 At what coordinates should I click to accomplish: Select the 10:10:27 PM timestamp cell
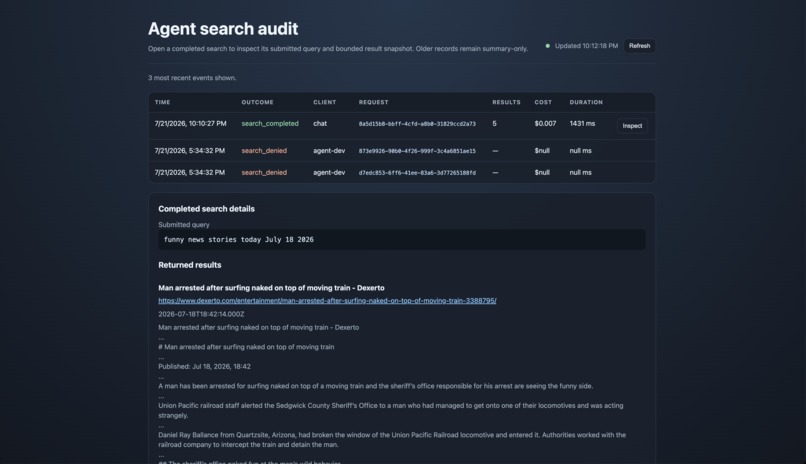[x=190, y=124]
